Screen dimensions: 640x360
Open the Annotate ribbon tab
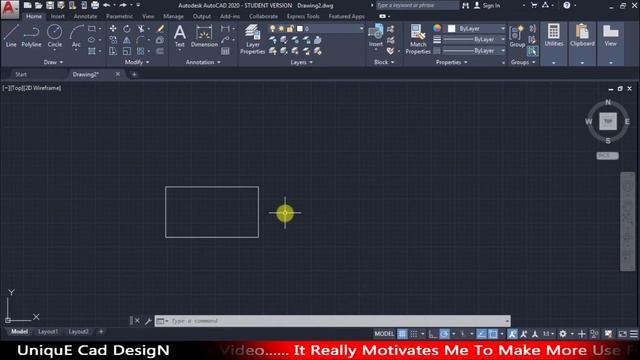tap(85, 16)
